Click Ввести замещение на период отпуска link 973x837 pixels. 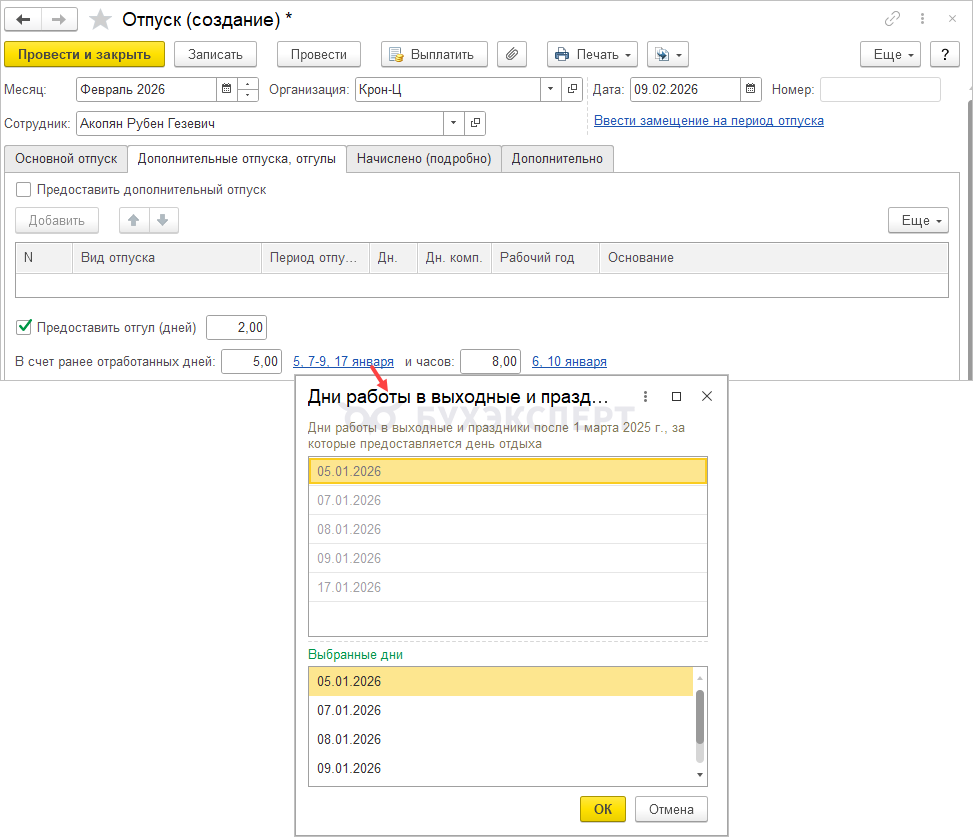[x=708, y=120]
